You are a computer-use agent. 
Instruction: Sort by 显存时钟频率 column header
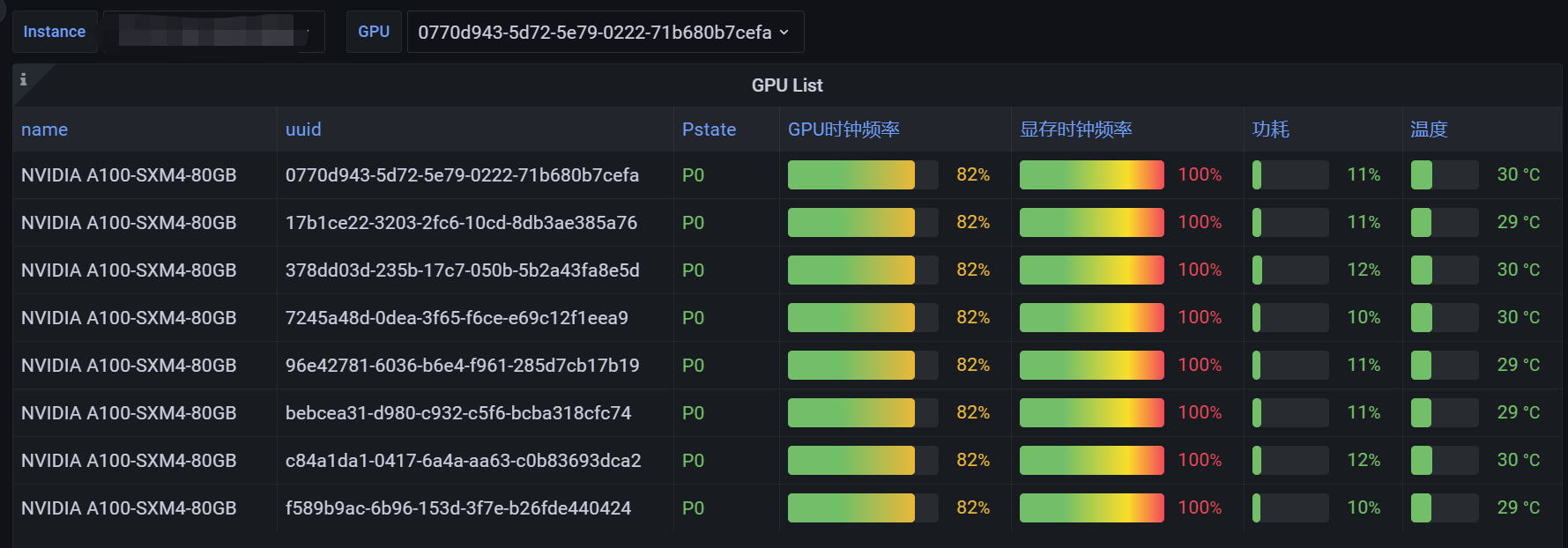[x=1075, y=130]
